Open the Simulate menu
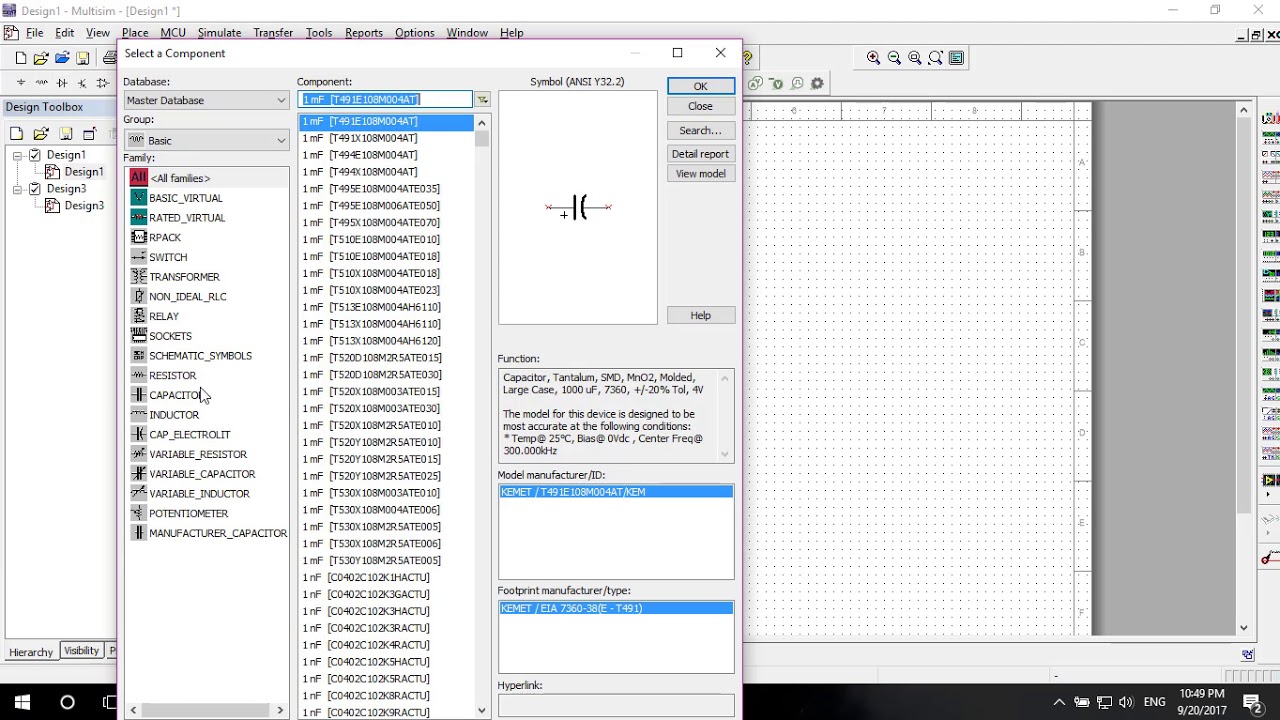This screenshot has width=1280, height=720. [x=219, y=33]
